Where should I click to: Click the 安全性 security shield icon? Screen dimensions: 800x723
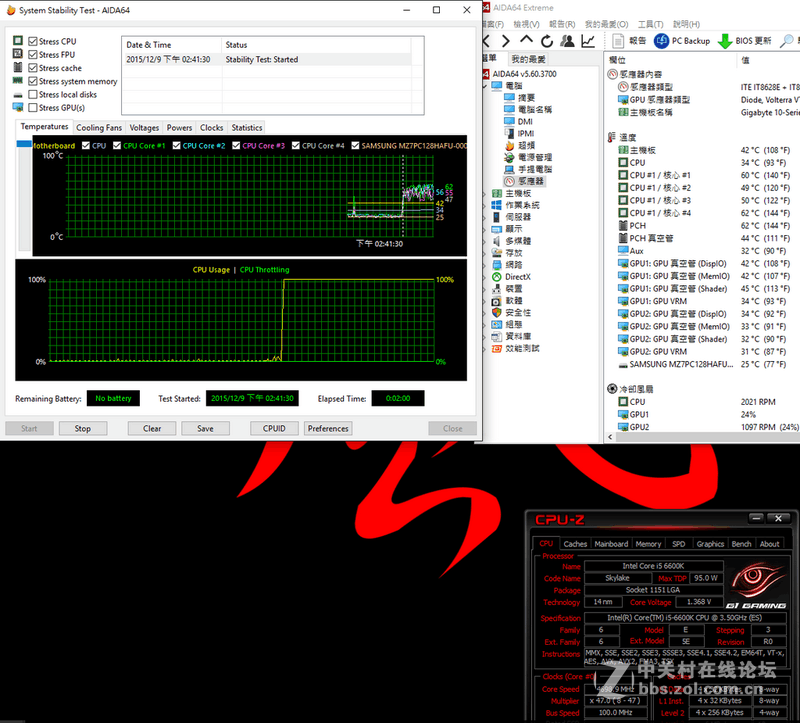pyautogui.click(x=497, y=313)
